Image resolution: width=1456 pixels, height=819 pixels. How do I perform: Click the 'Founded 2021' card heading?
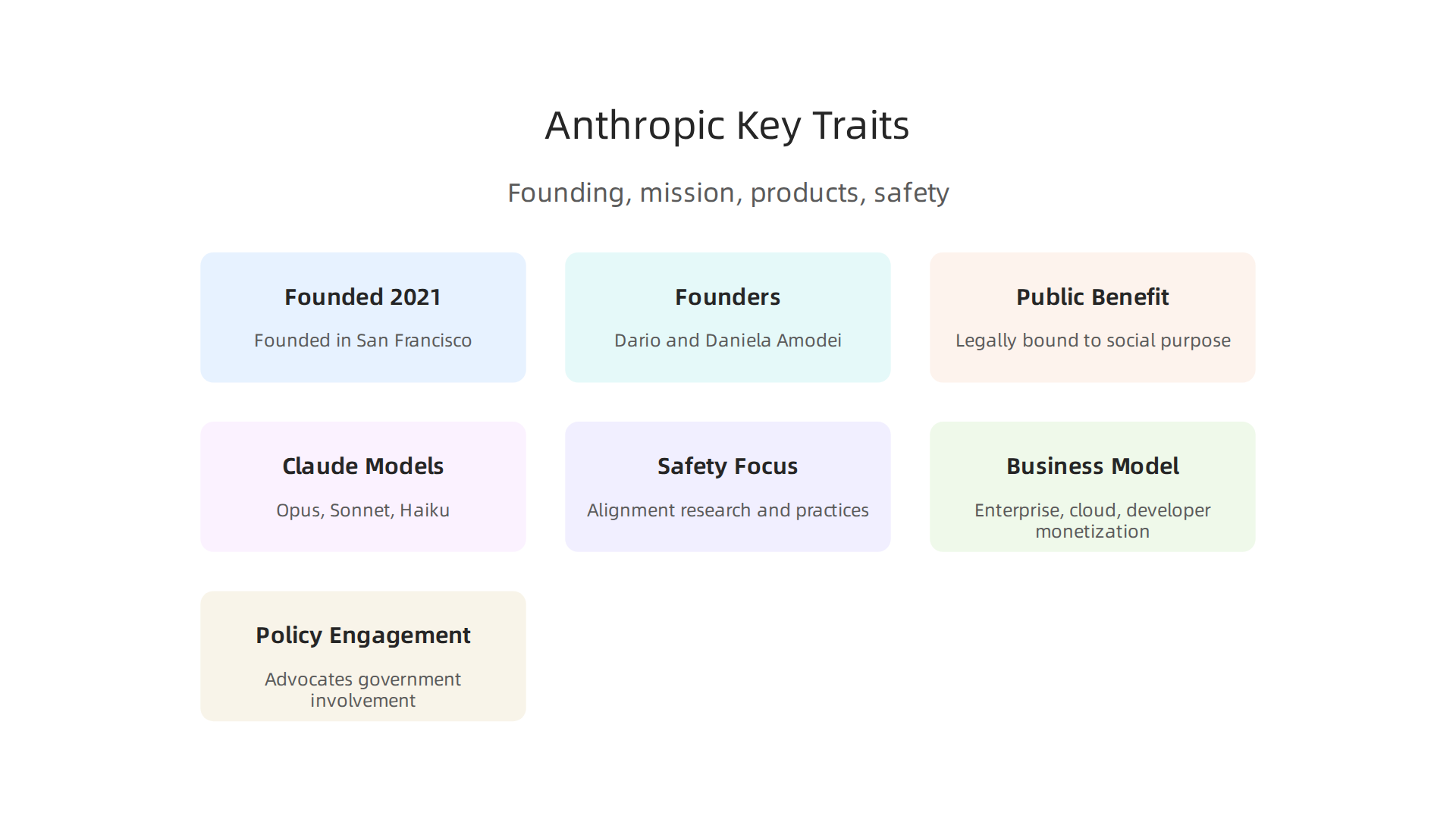362,297
